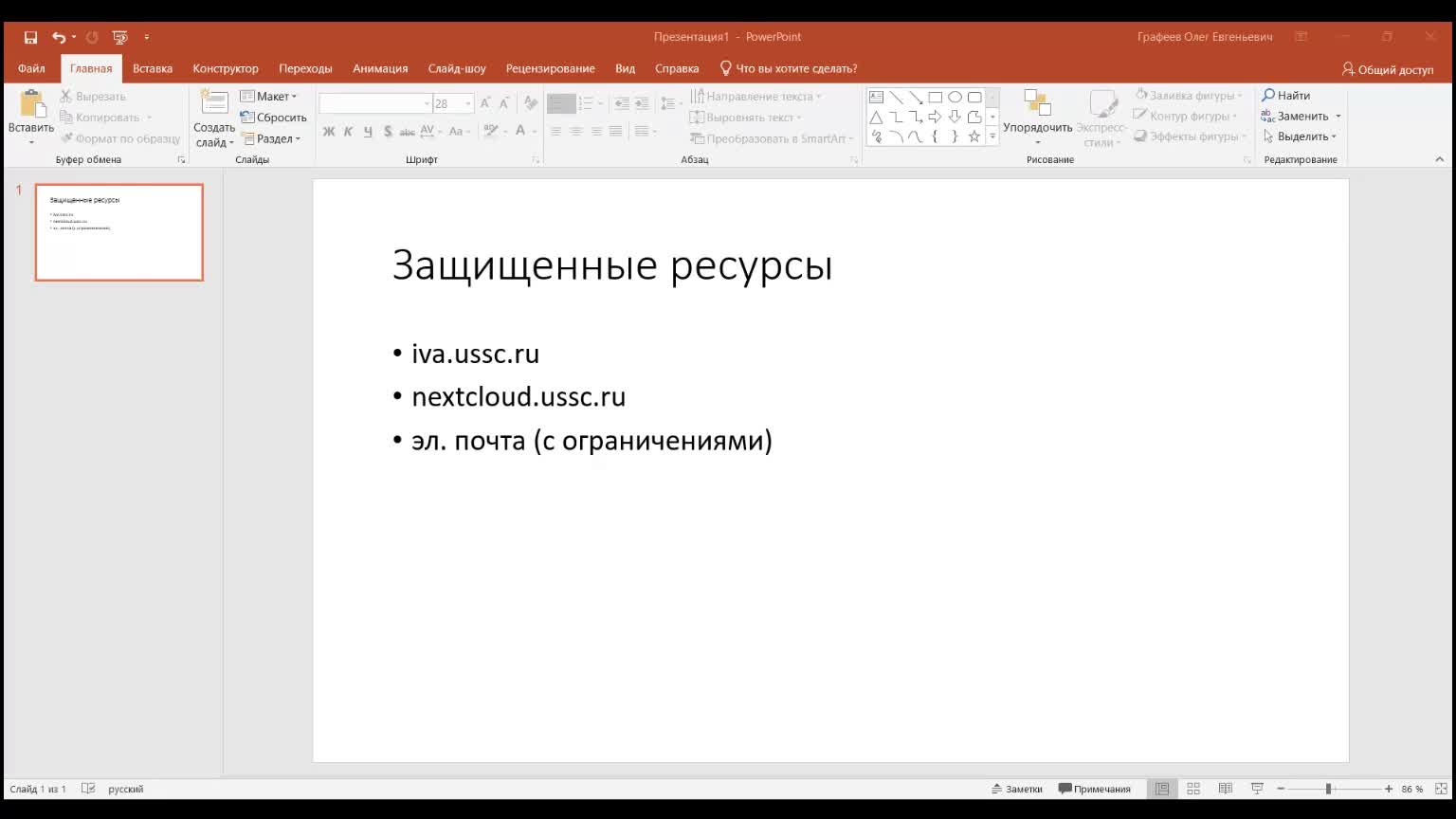Reset slide layout with Сбросить
The image size is (1456, 819).
pyautogui.click(x=274, y=118)
